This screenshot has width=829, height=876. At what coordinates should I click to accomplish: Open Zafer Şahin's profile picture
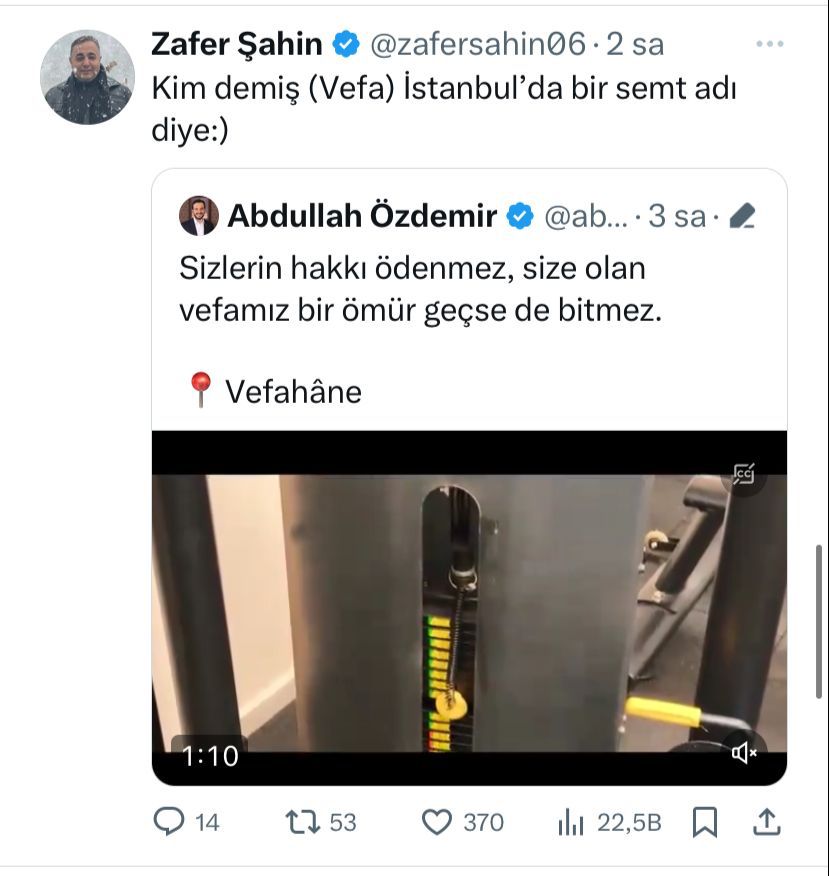[x=88, y=77]
